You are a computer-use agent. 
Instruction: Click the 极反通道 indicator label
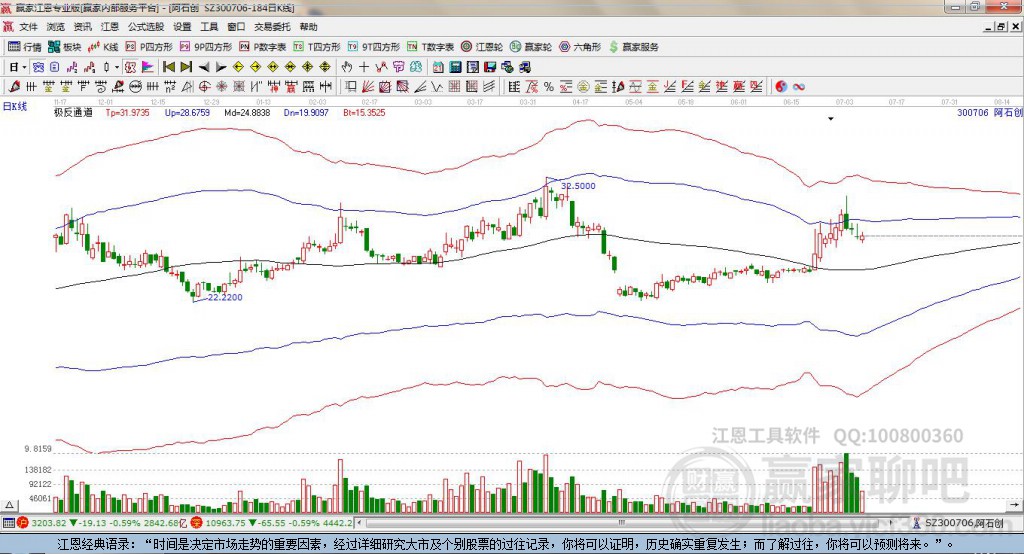(x=73, y=112)
